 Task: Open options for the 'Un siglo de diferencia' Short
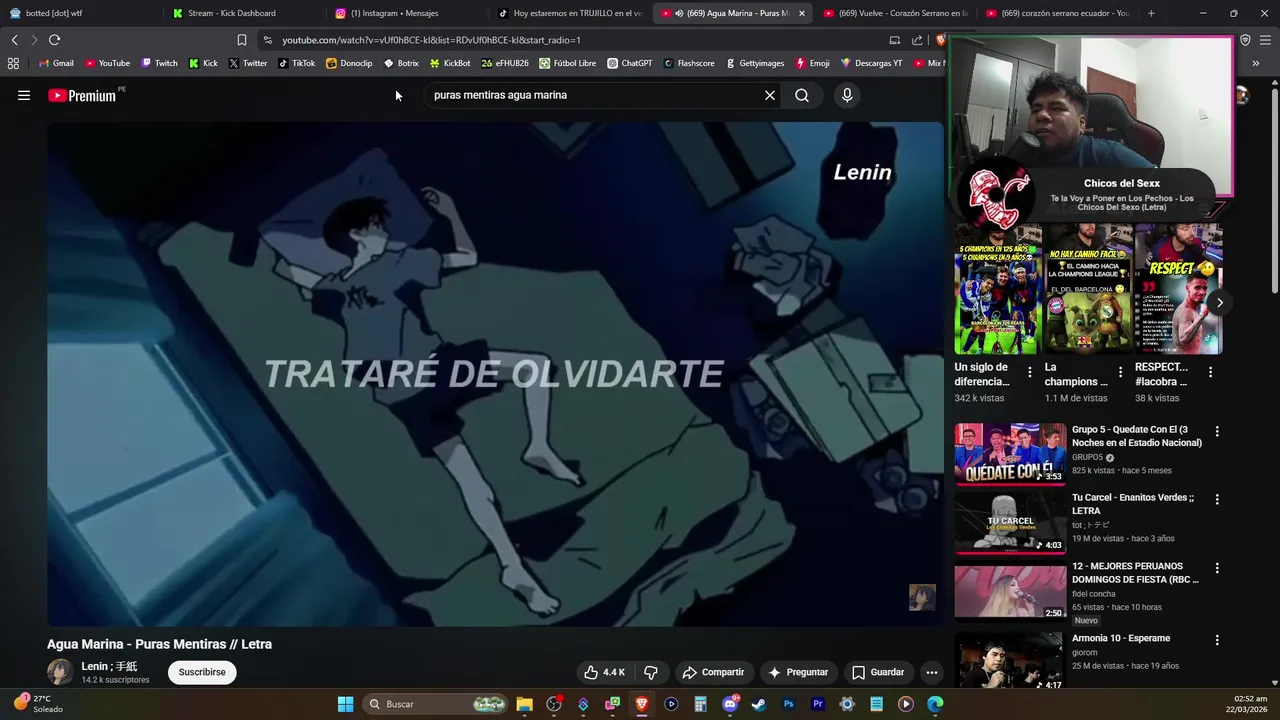1030,372
